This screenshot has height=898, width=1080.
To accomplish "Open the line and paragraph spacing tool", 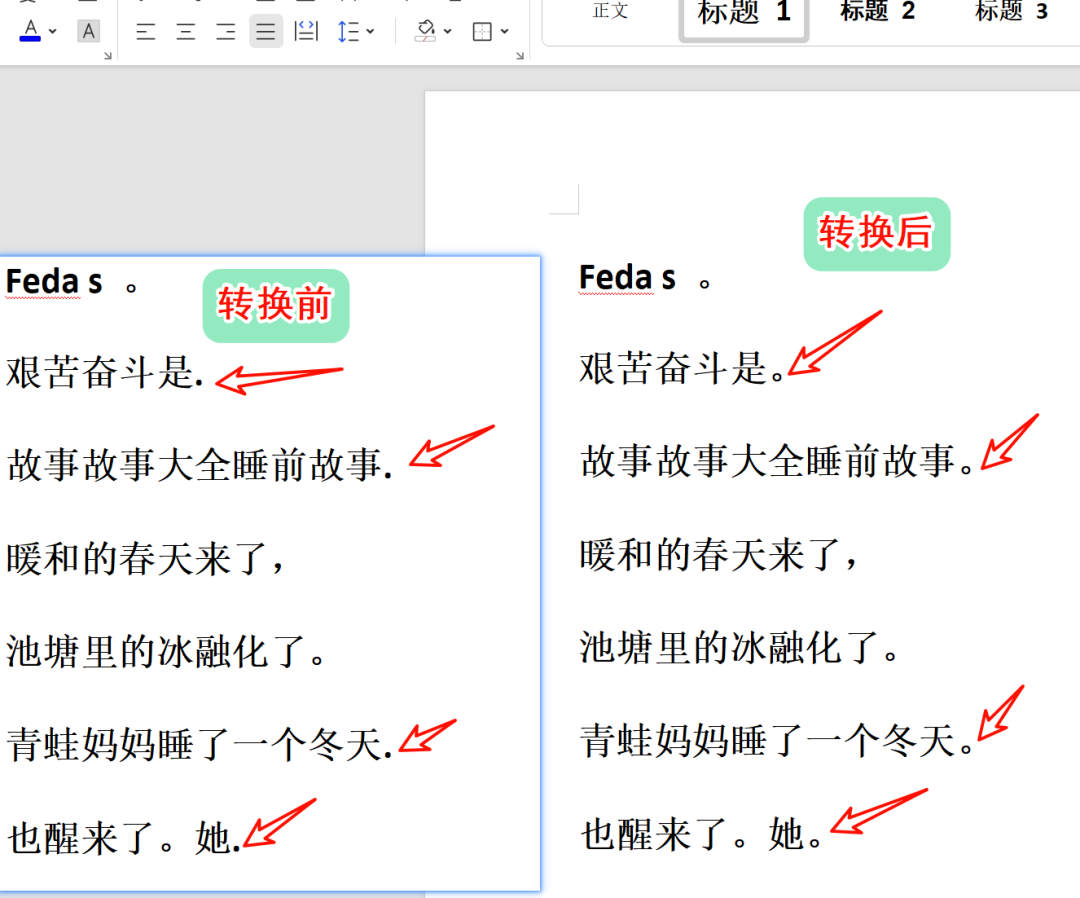I will (x=351, y=31).
